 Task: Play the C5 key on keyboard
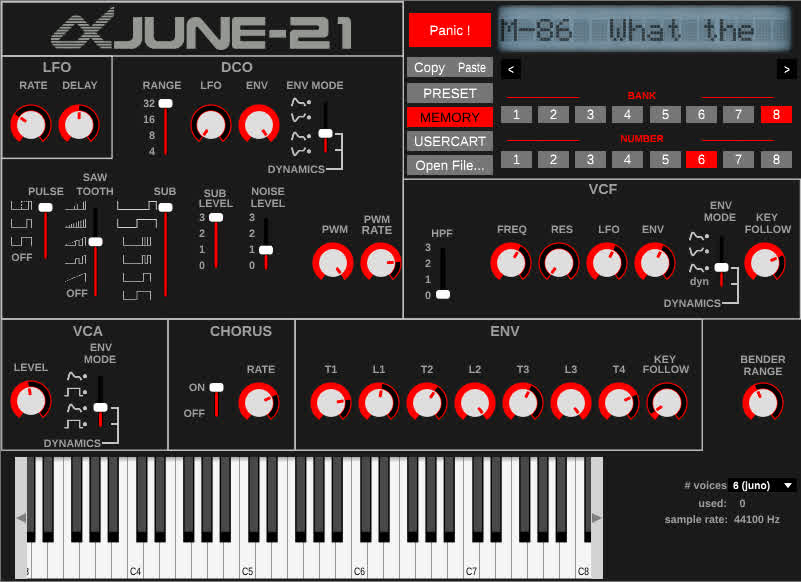[249, 560]
